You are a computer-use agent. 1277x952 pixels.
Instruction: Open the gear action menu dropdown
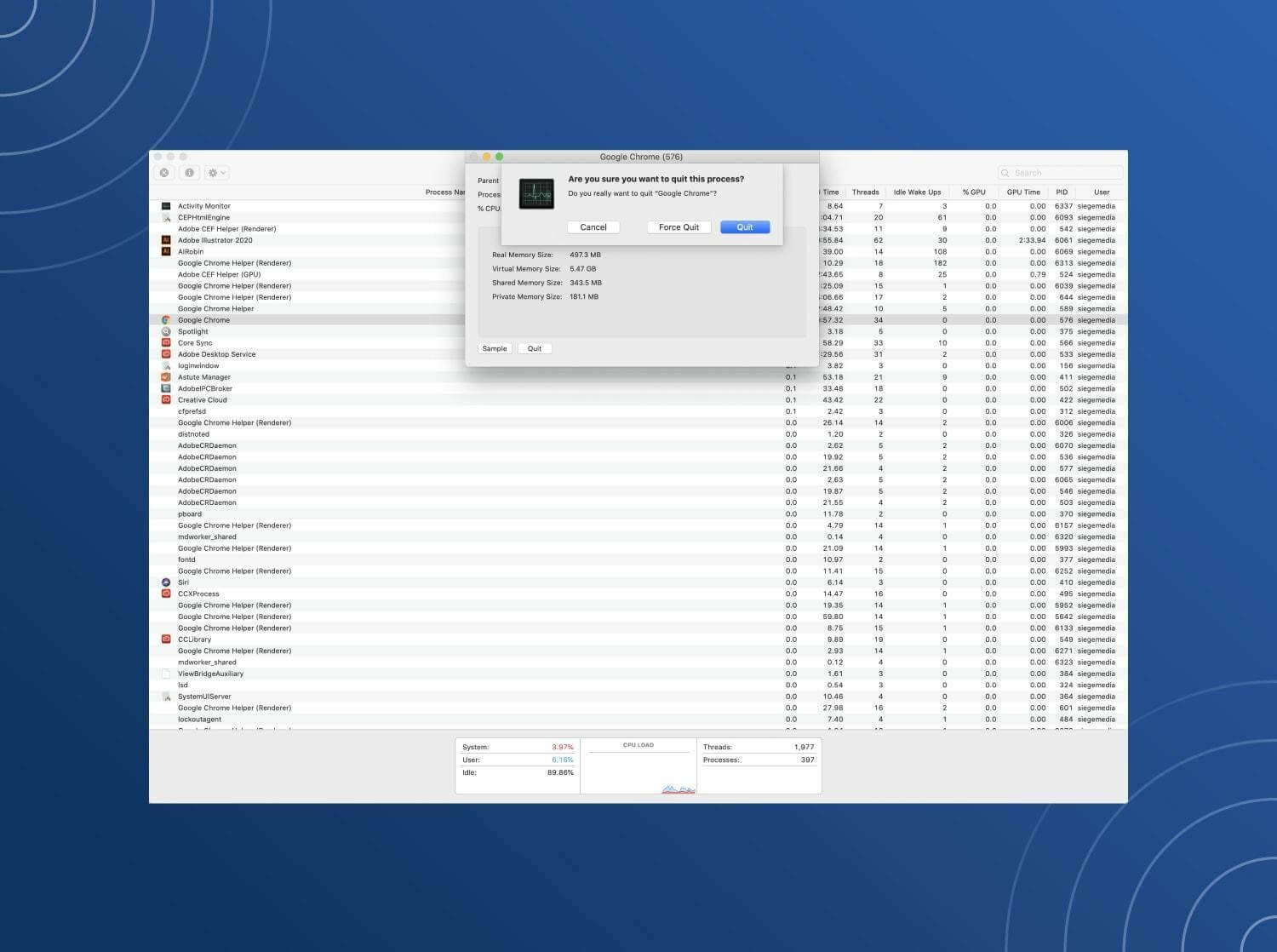point(217,173)
